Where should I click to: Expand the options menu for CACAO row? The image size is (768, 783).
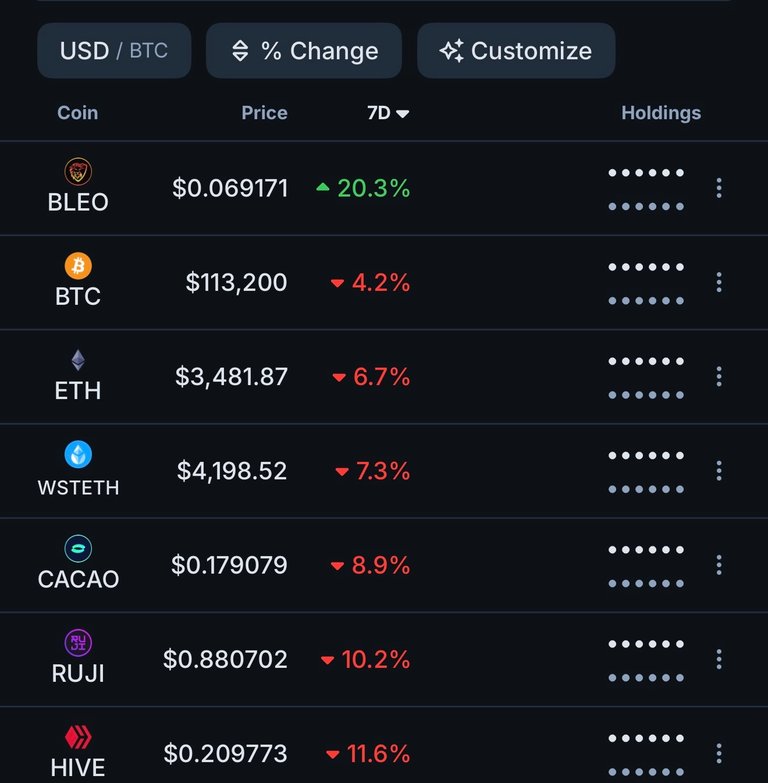(719, 565)
